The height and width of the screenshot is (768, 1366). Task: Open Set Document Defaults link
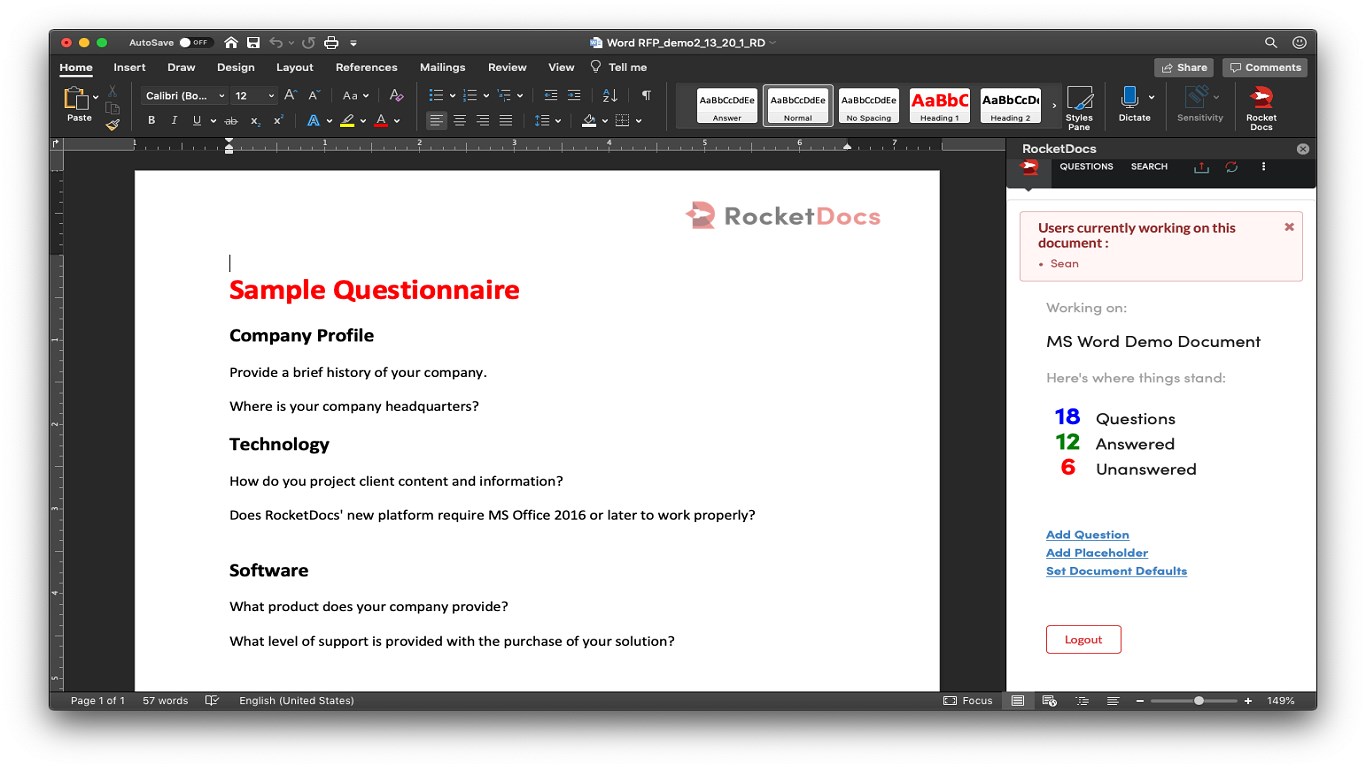point(1116,571)
